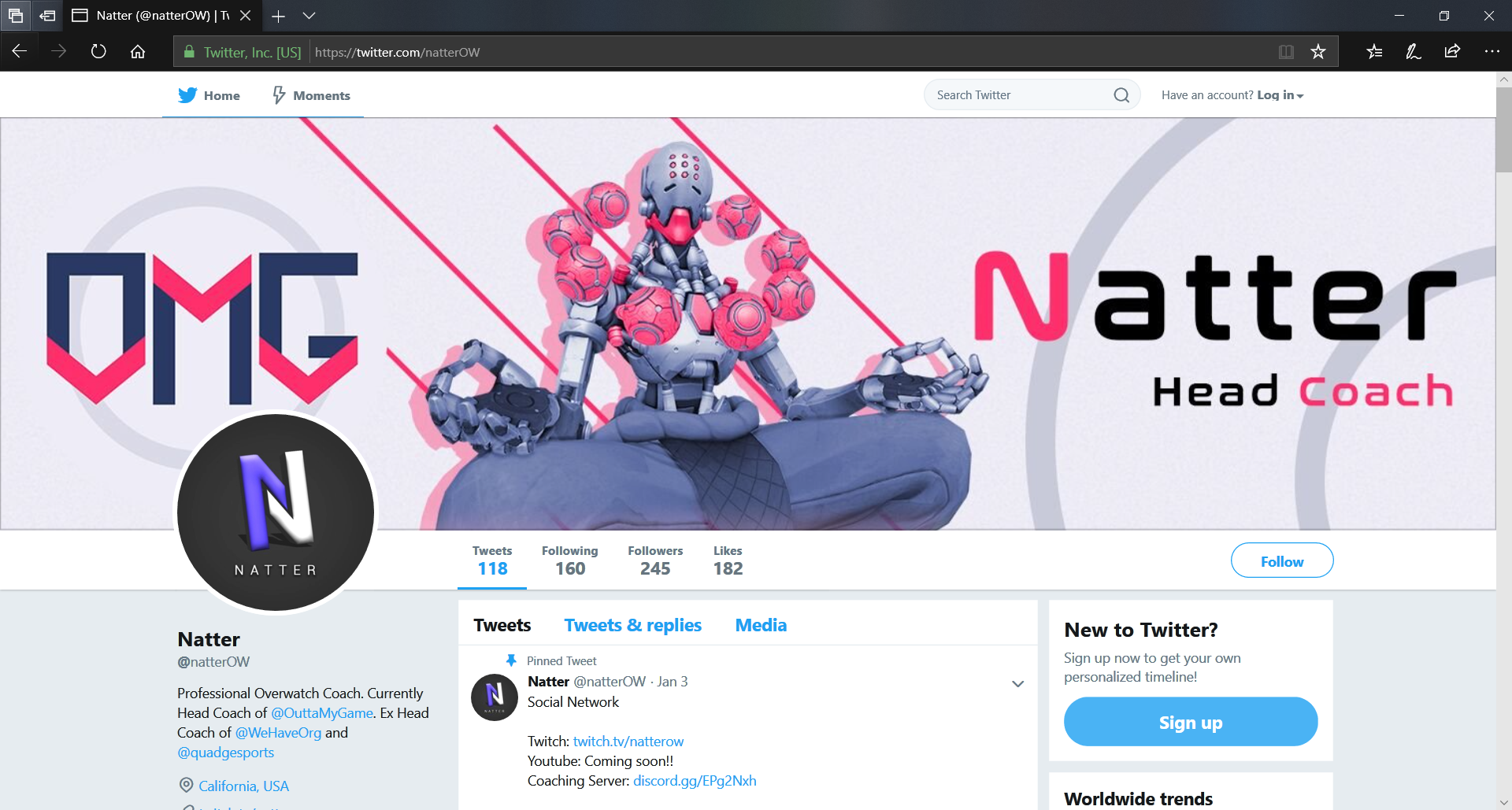Viewport: 1512px width, 810px height.
Task: Click California, USA location link
Action: tap(243, 786)
